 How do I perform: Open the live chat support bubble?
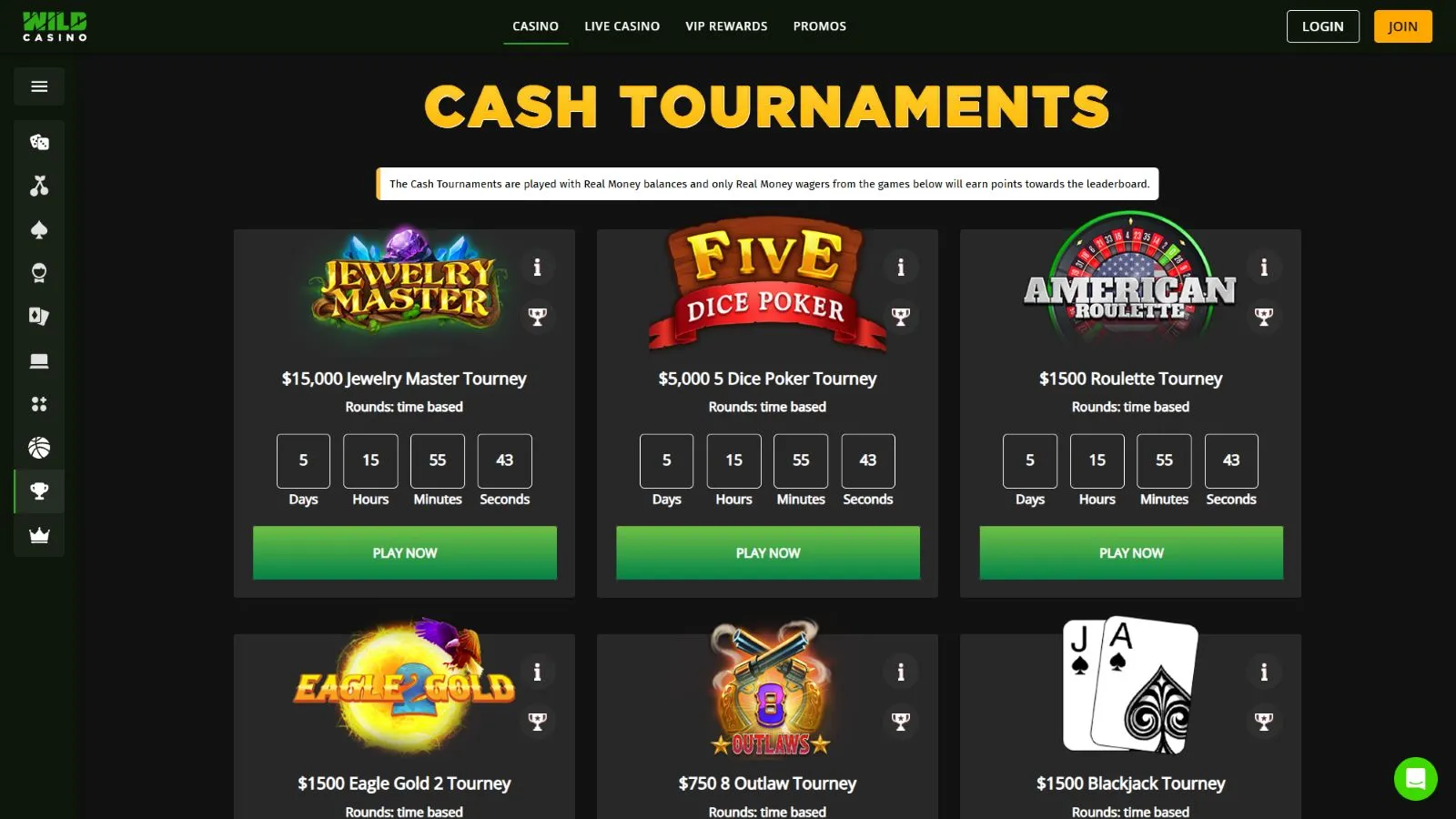point(1416,779)
